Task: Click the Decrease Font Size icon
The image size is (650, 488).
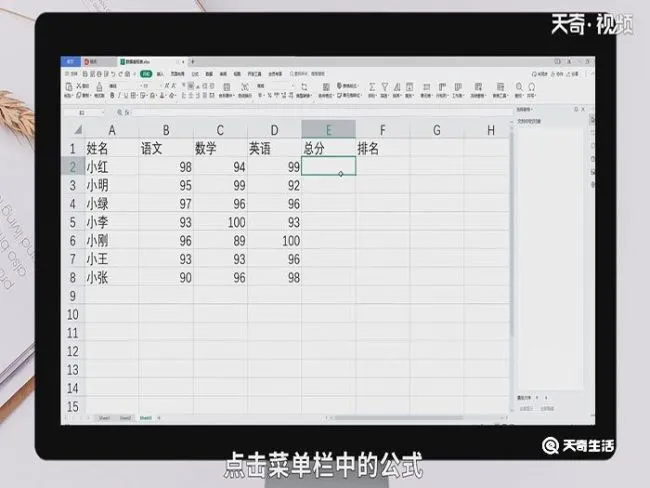Action: [174, 86]
